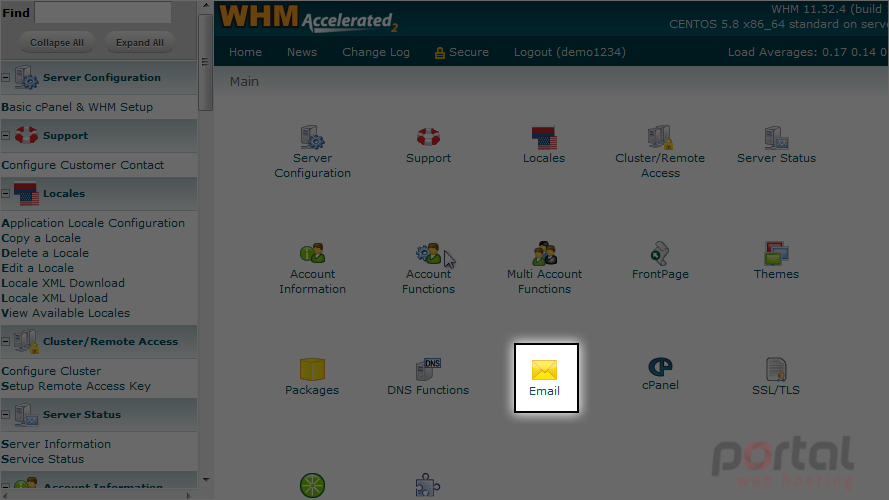Open the Packages box icon
The height and width of the screenshot is (500, 889).
tap(312, 369)
